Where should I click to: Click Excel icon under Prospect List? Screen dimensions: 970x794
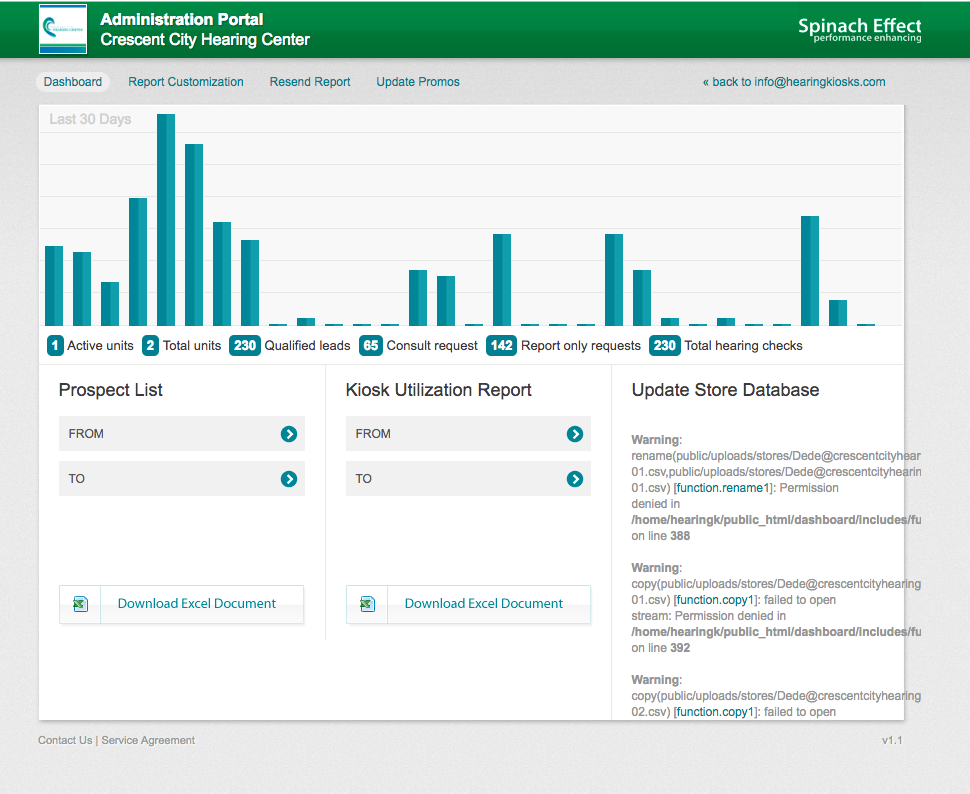tap(80, 604)
